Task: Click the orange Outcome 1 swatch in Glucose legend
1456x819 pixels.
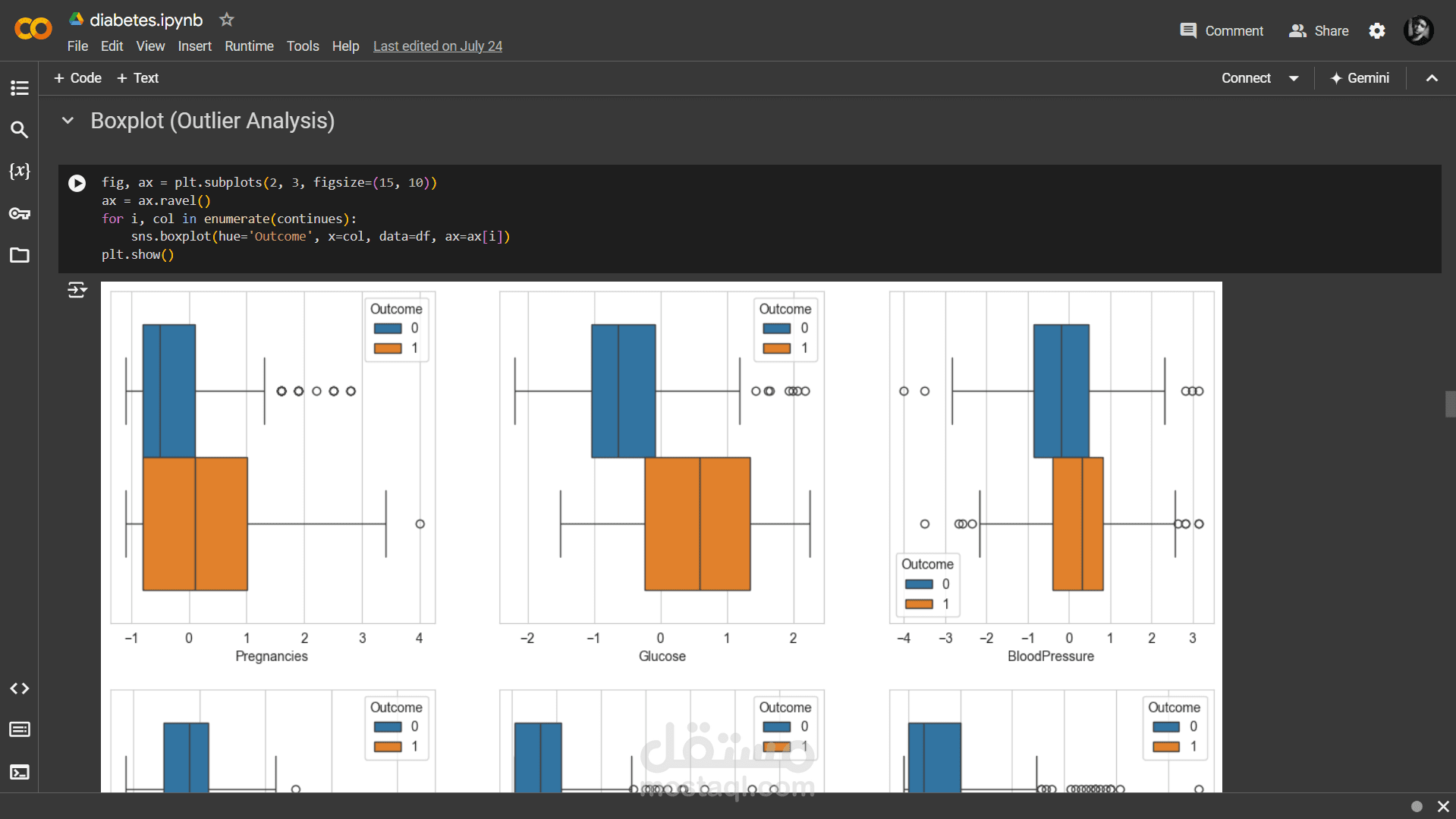Action: coord(777,348)
